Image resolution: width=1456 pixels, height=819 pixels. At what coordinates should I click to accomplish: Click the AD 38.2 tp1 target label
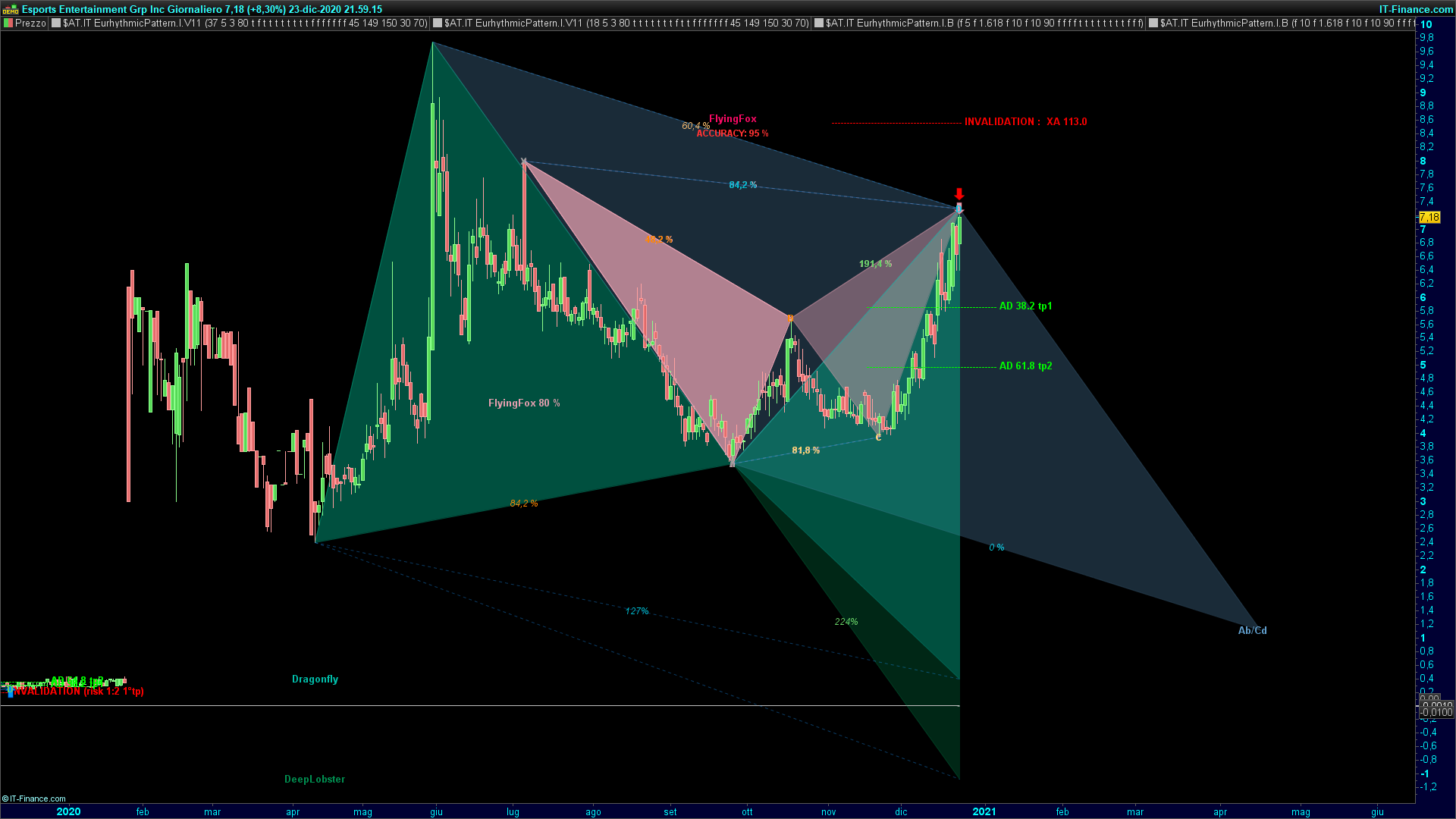click(x=1025, y=306)
